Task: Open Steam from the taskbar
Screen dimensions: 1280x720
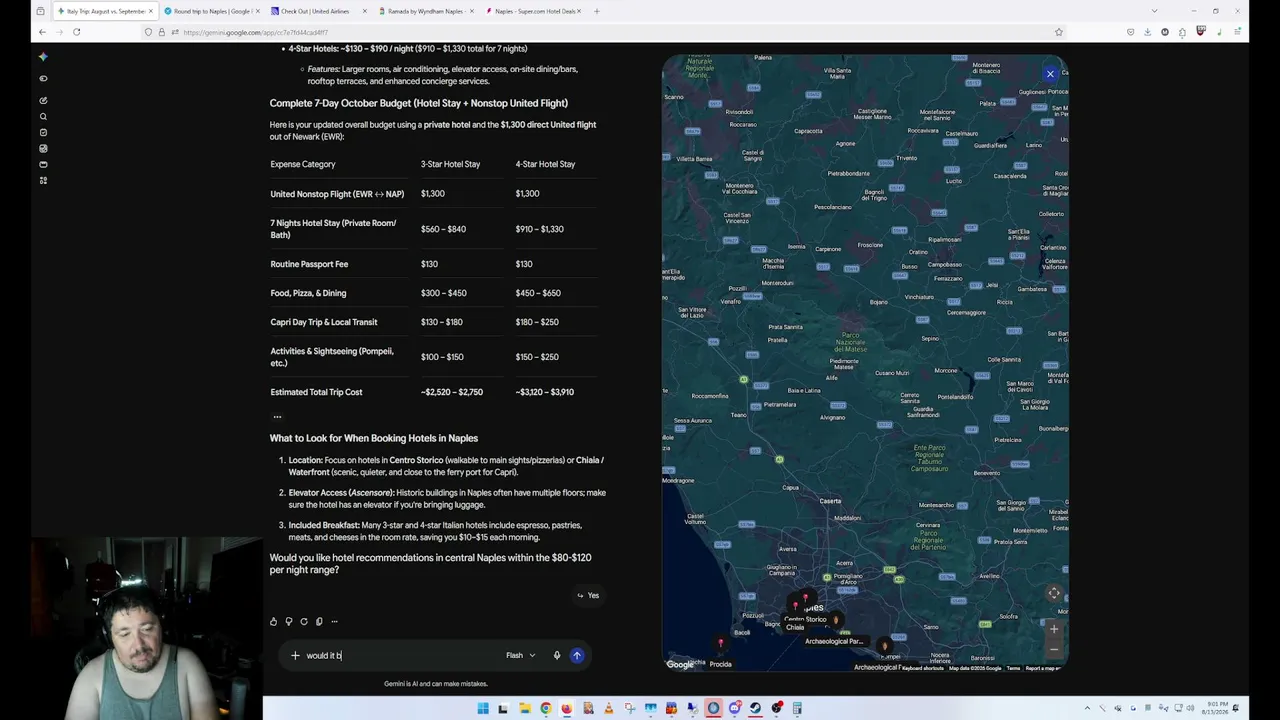Action: pos(755,708)
